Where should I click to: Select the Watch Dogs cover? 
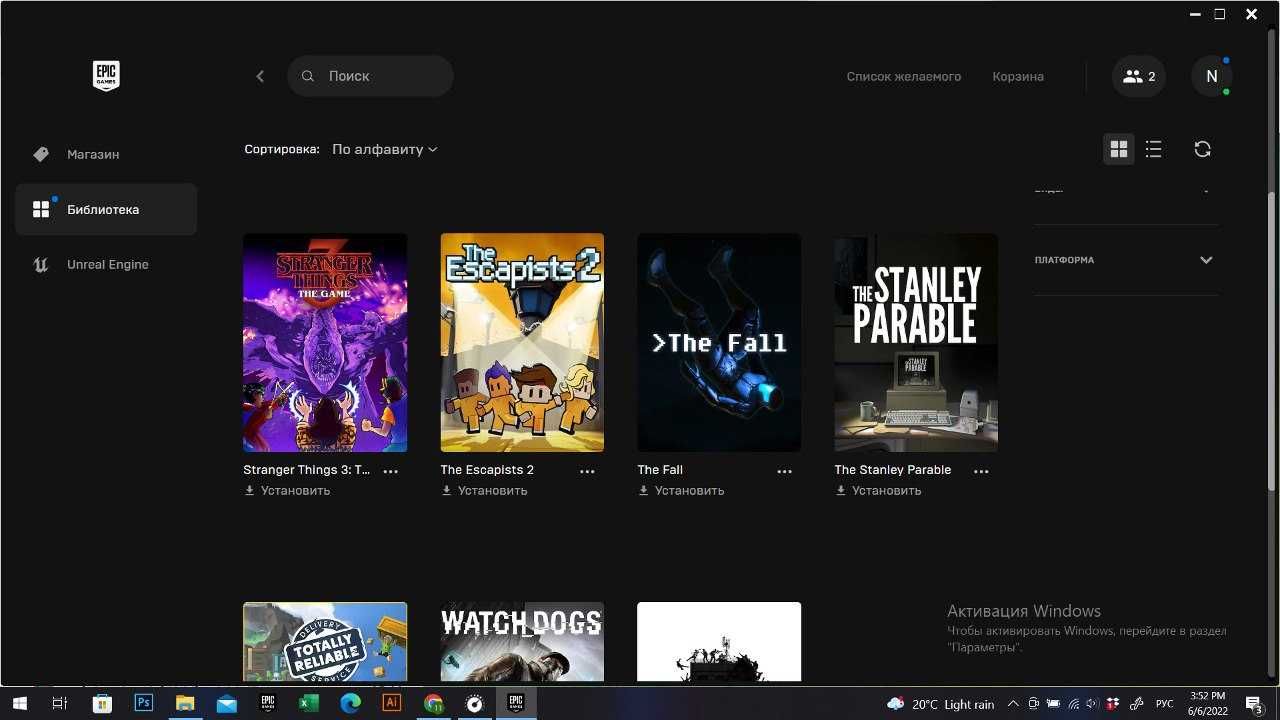pos(522,642)
